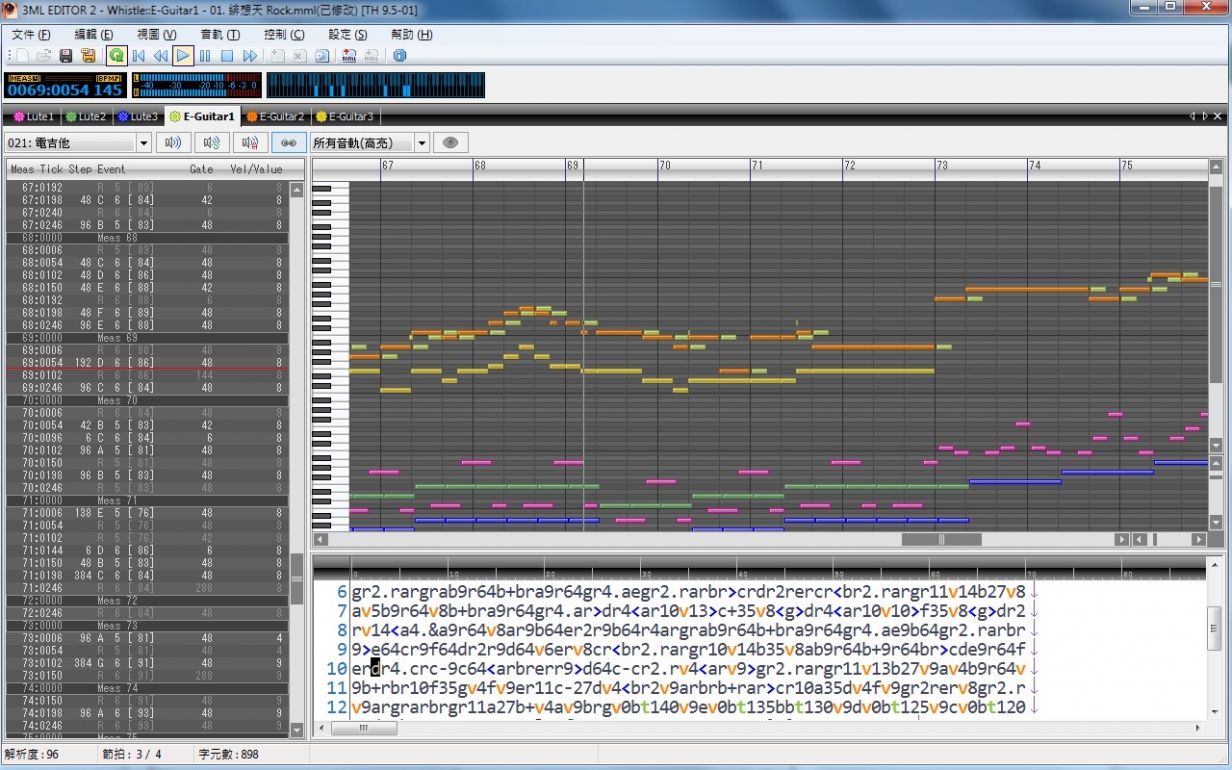Rewind to start with skip-back icon
The image size is (1232, 770).
[x=139, y=56]
